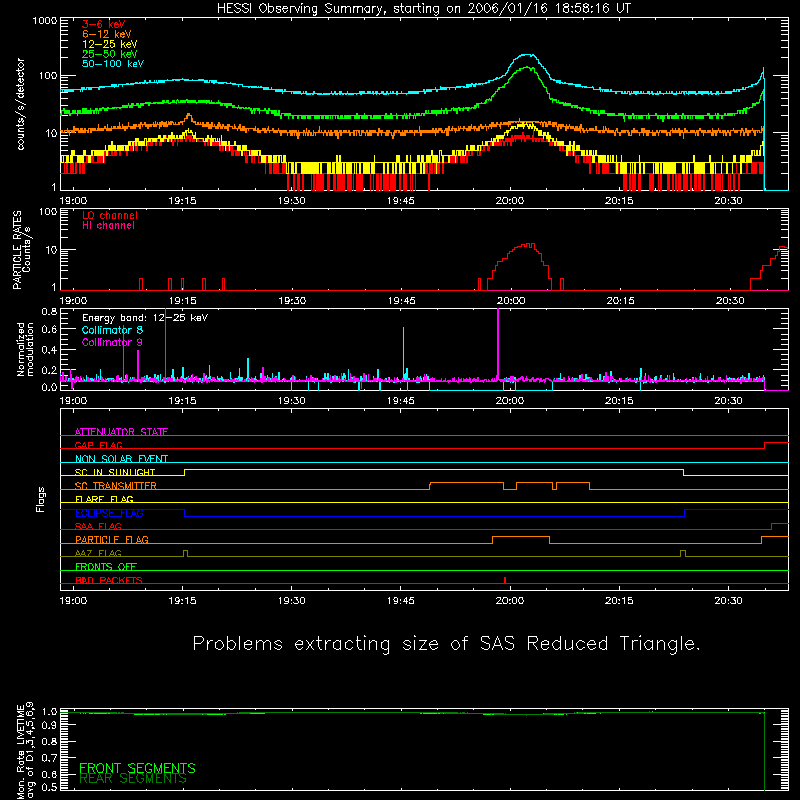Select the orange 6-12 keV legend label
This screenshot has width=800, height=800.
[x=106, y=34]
